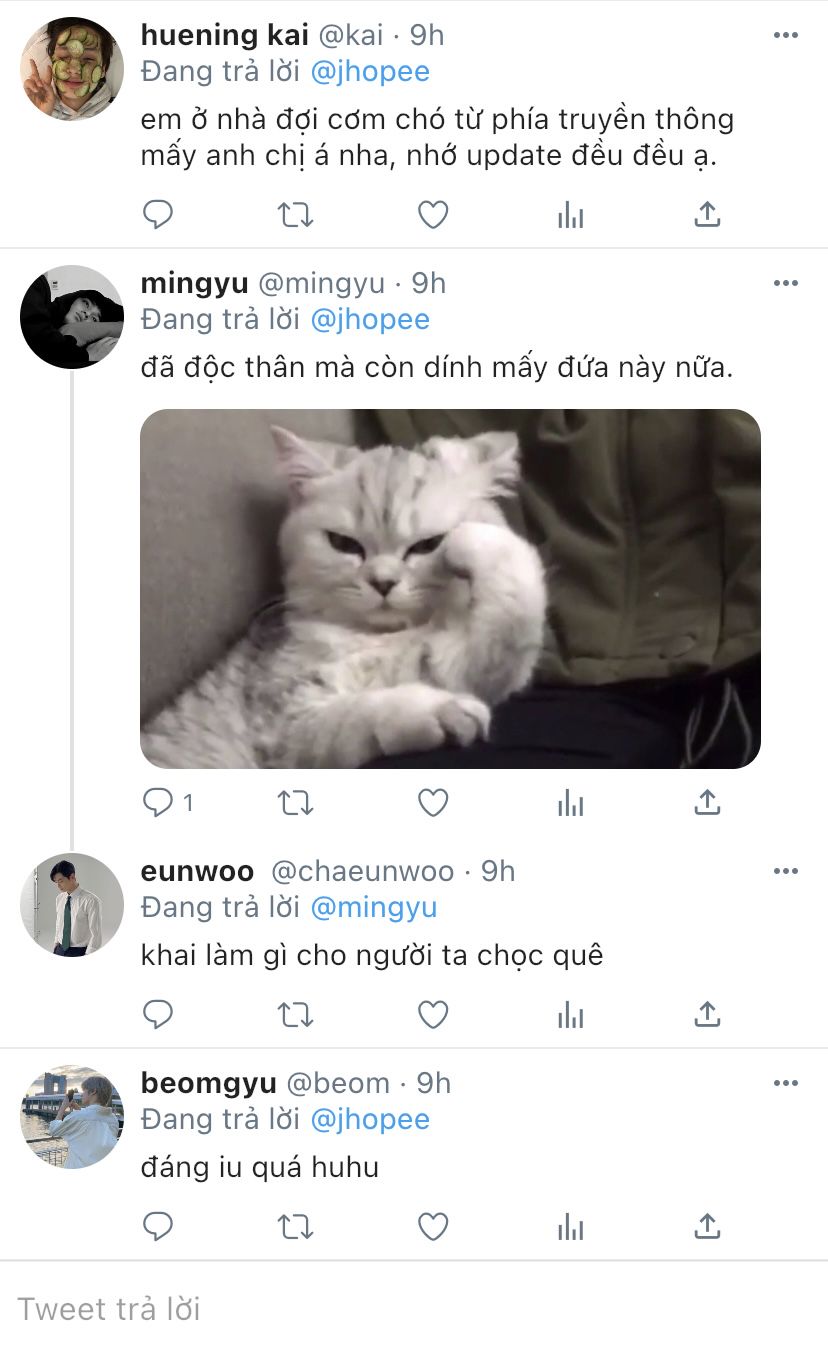Expand more options for eunwoo's tweet

[786, 871]
